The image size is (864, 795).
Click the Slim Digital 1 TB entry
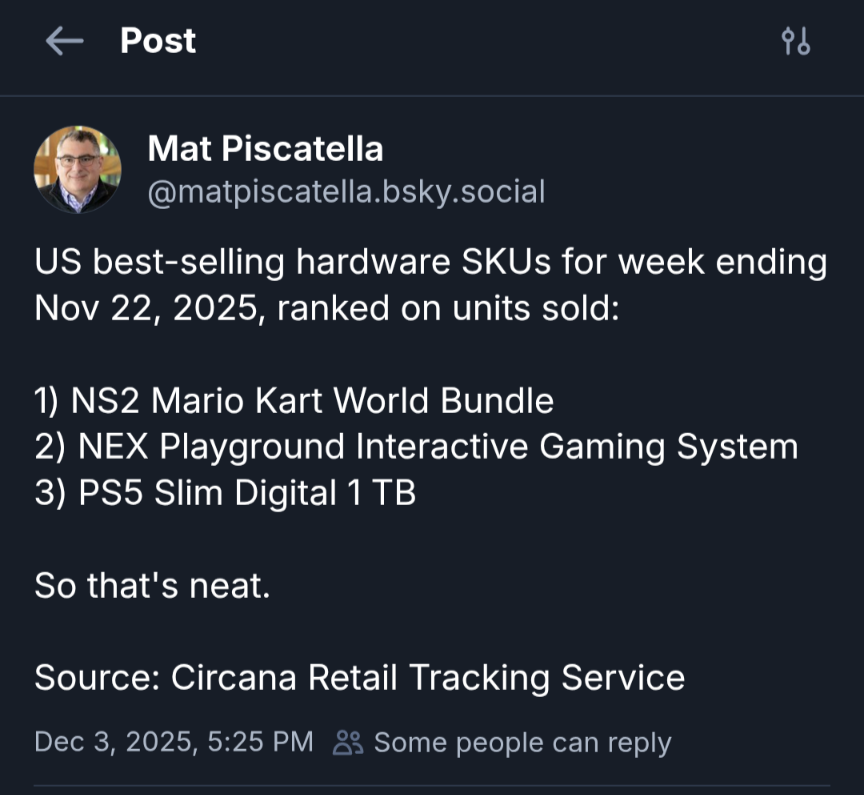[x=284, y=493]
